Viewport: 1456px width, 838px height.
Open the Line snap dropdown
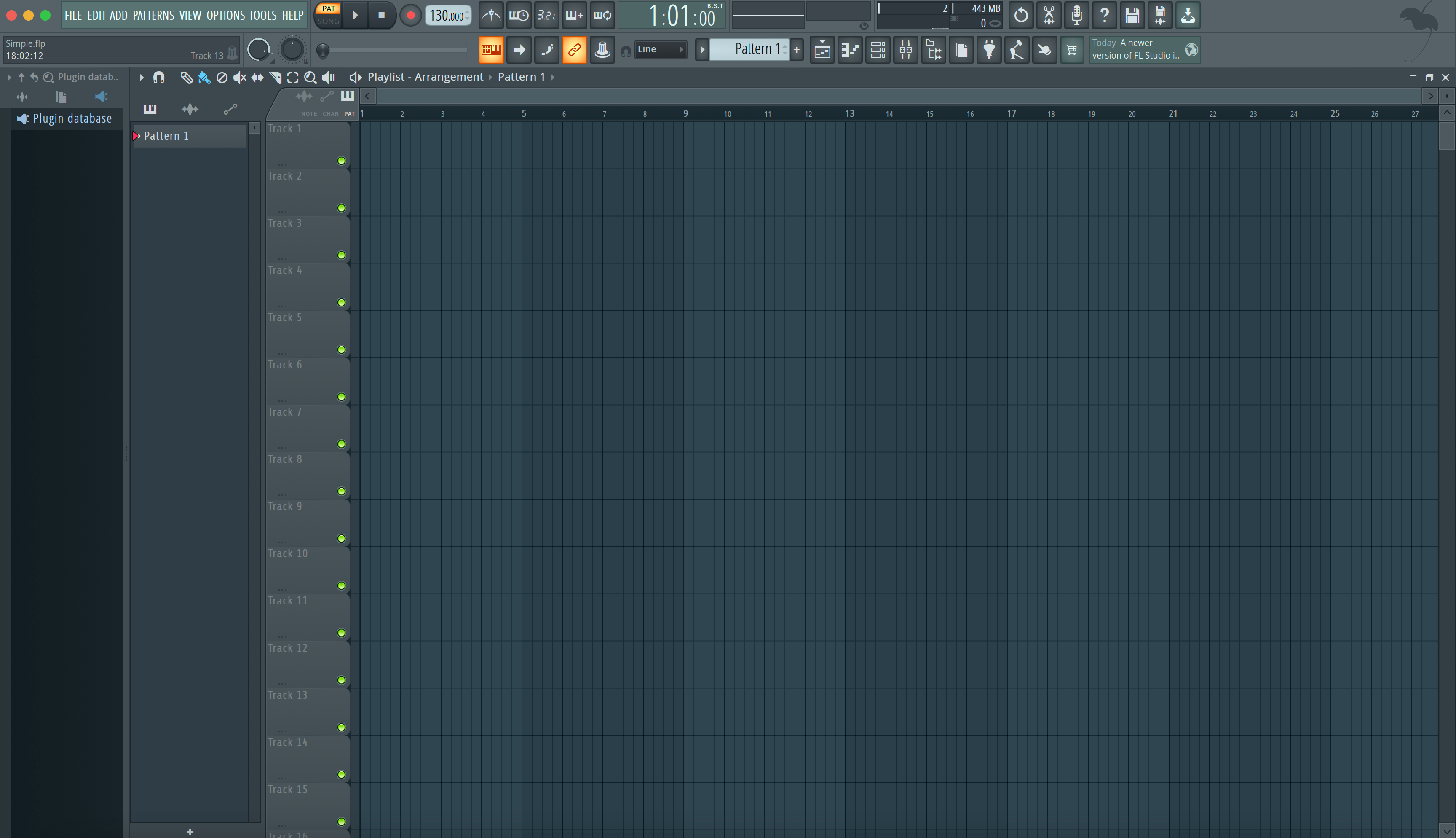(x=660, y=49)
